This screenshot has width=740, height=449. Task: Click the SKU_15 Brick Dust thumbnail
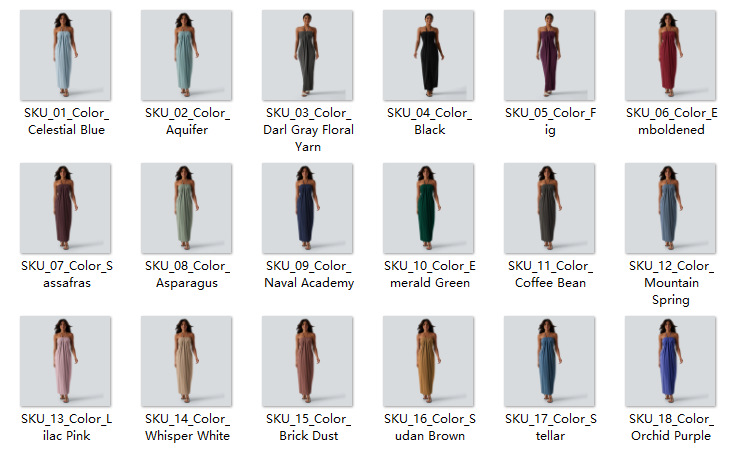point(307,361)
